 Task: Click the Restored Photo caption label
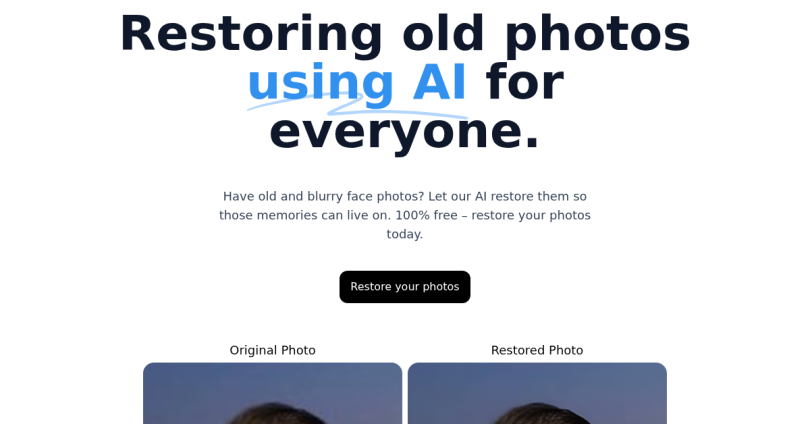(x=537, y=350)
